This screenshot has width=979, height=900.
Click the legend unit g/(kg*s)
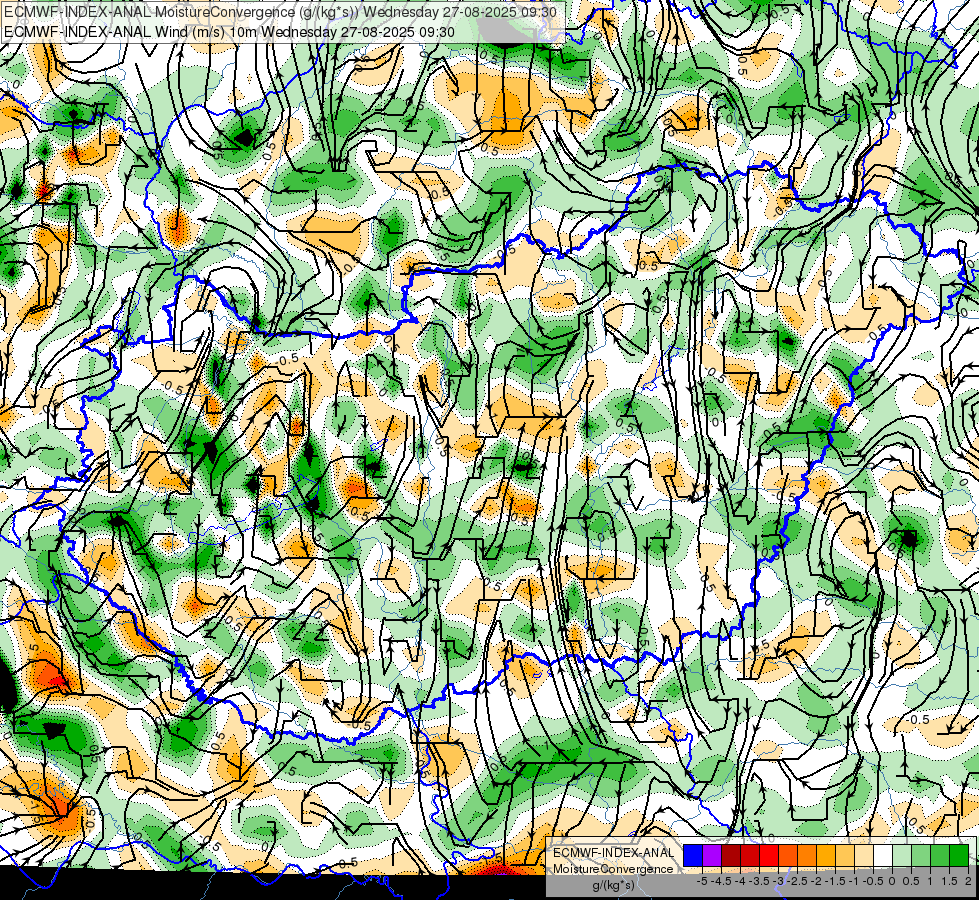pos(613,885)
